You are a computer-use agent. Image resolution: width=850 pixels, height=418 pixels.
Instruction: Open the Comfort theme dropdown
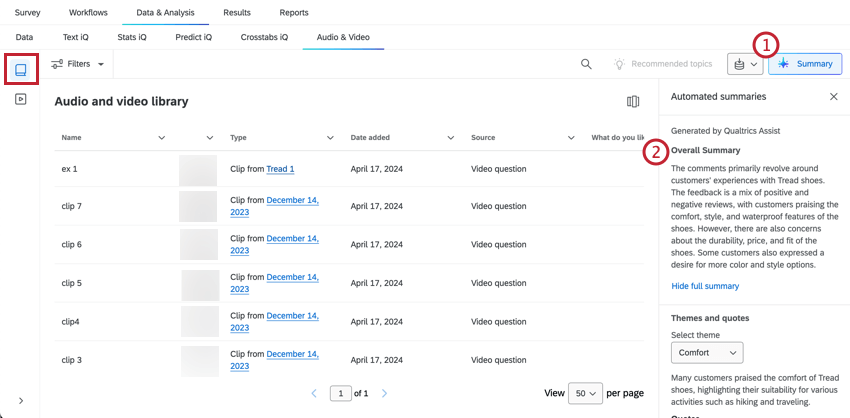tap(707, 353)
